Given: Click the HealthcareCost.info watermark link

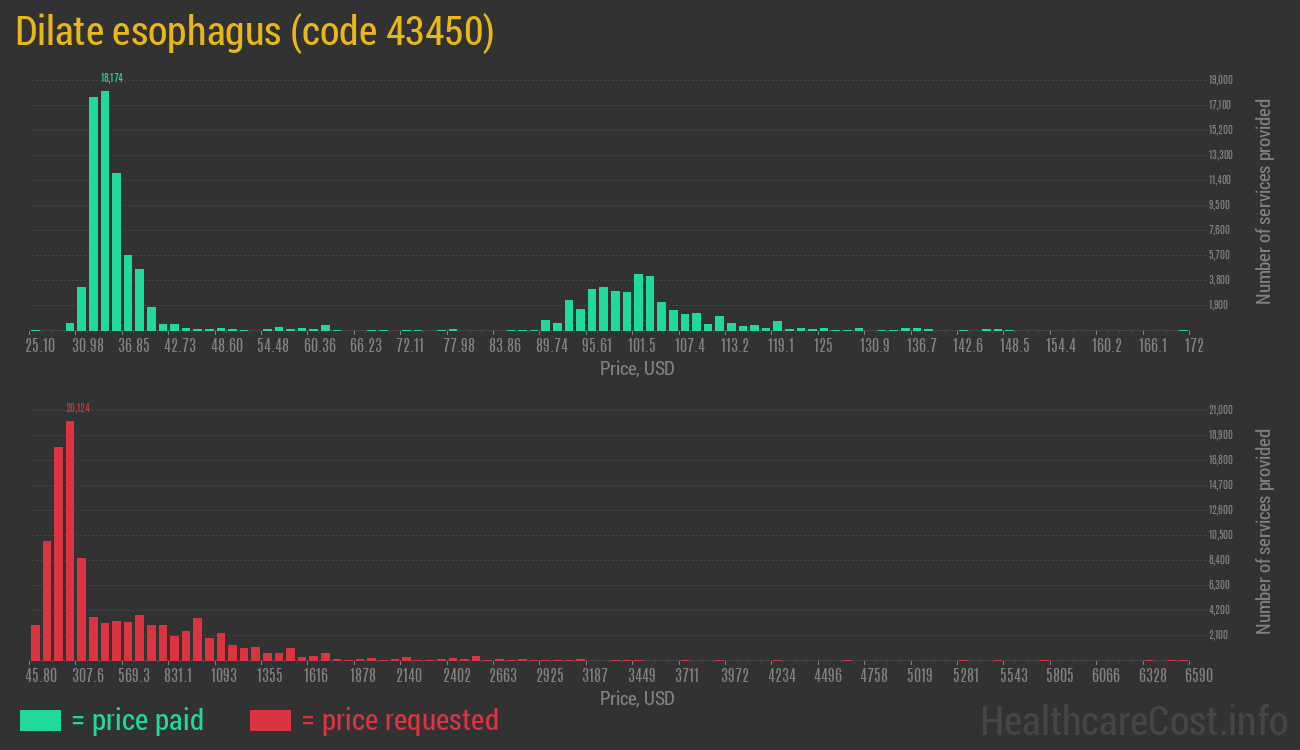Looking at the screenshot, I should tap(1133, 720).
